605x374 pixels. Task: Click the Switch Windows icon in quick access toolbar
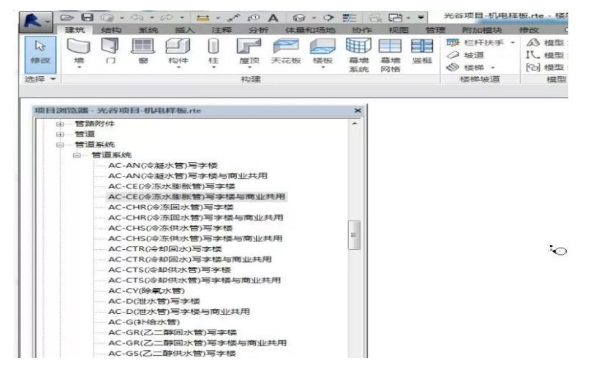395,18
